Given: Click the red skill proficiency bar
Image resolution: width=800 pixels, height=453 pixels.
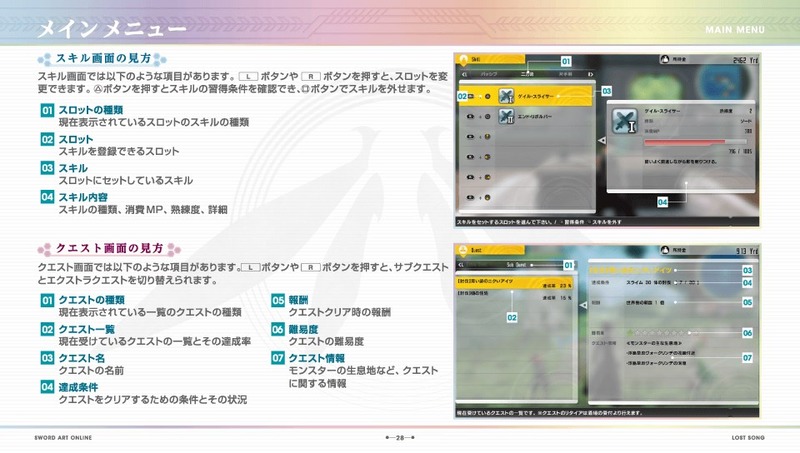Looking at the screenshot, I should [x=695, y=142].
